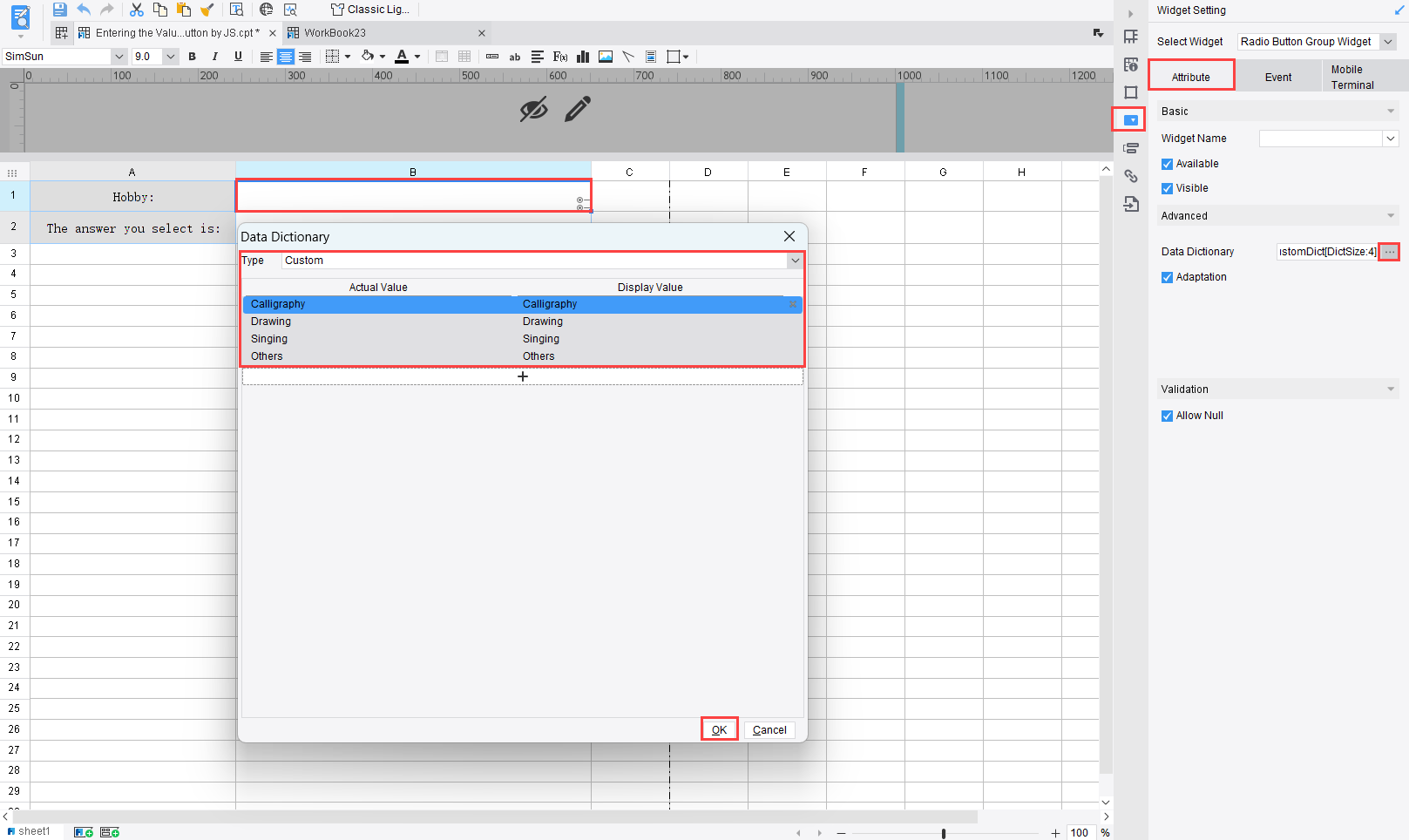Switch to the Event tab

(x=1278, y=77)
